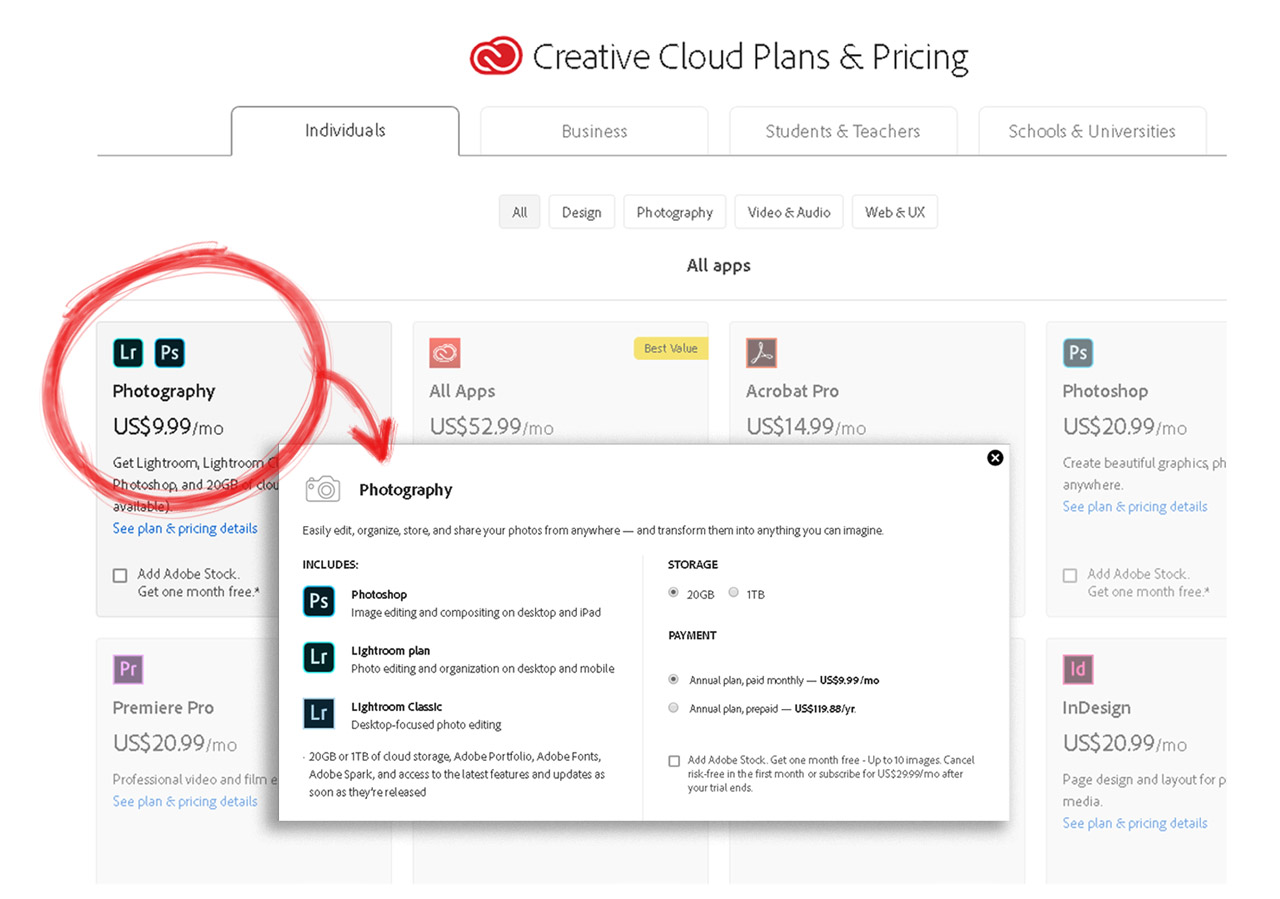Click the Photoshop card title

click(1105, 391)
